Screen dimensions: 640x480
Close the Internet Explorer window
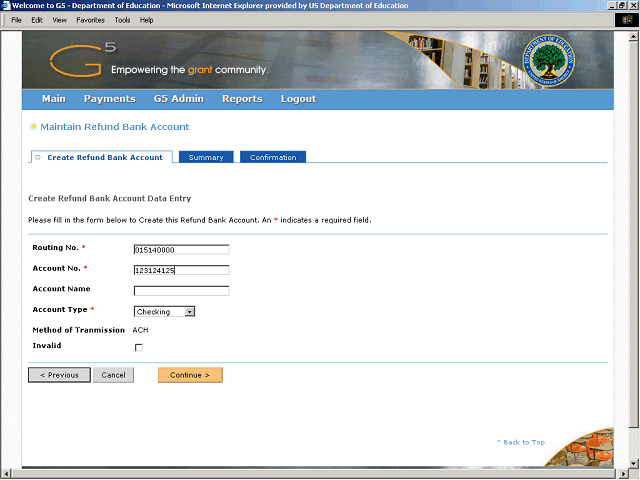pyautogui.click(x=633, y=5)
